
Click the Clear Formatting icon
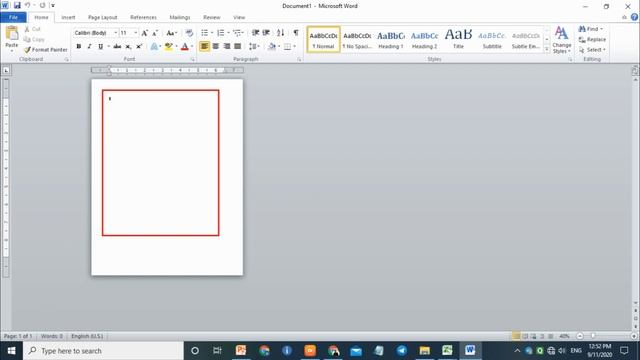[189, 33]
